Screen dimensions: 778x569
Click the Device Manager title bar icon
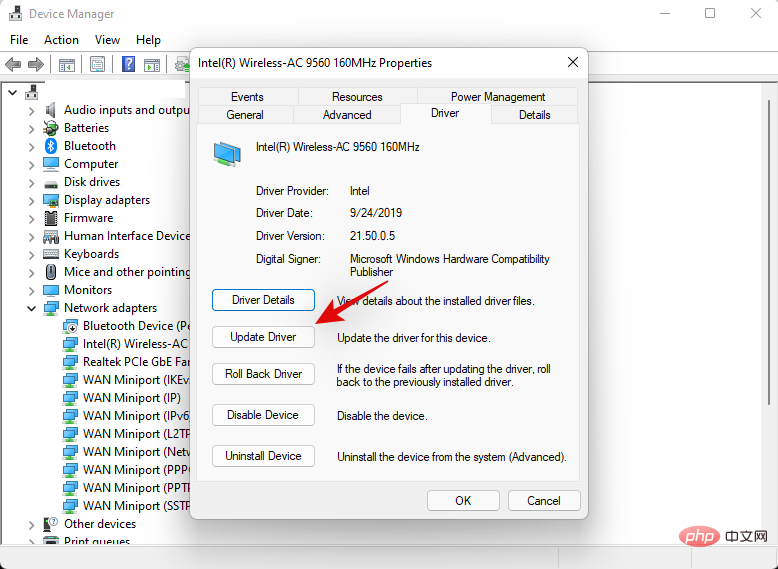(15, 13)
